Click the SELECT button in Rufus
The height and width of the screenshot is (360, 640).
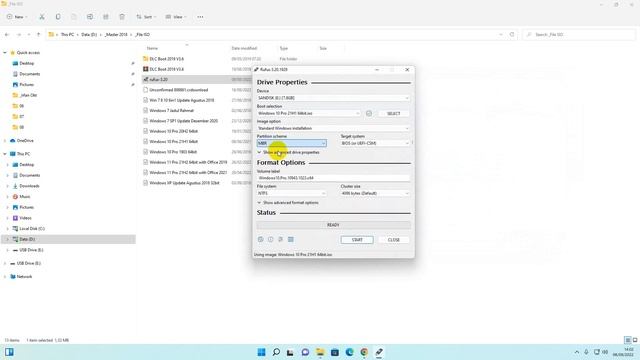393,113
